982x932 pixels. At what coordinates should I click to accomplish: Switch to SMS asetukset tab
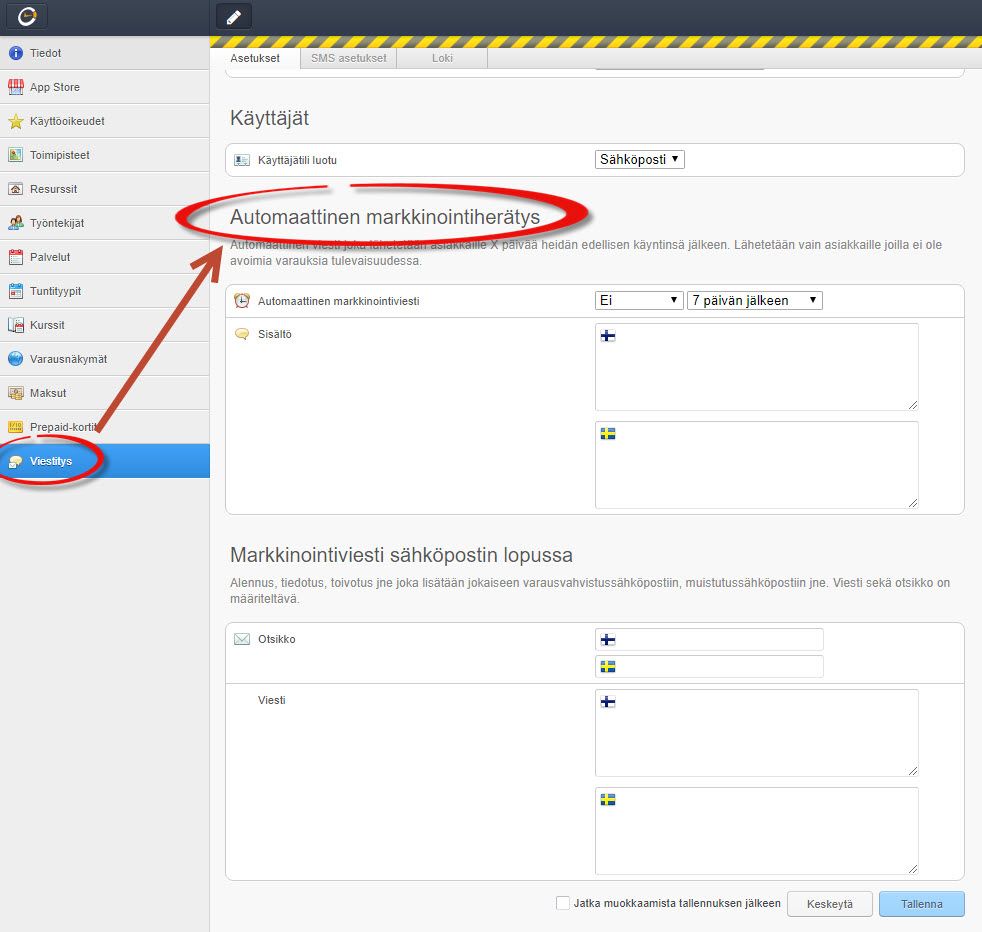click(x=349, y=58)
